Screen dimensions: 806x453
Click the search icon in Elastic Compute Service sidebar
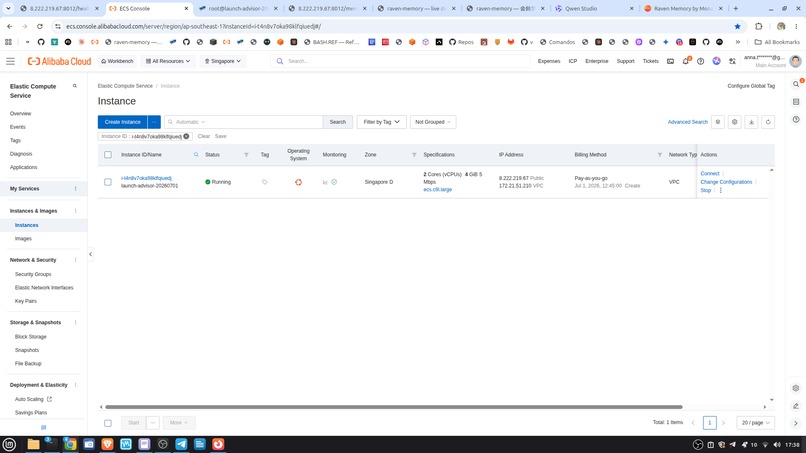point(75,86)
